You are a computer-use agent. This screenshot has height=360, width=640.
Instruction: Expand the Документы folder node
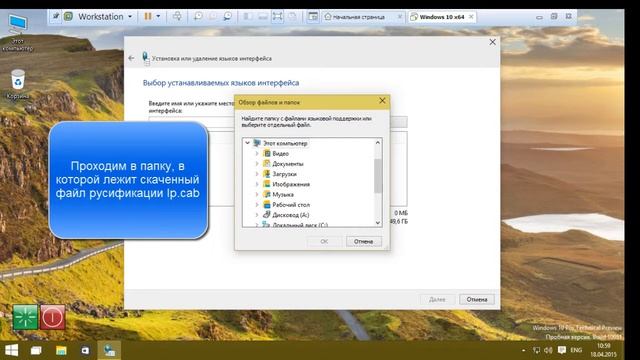coord(257,164)
